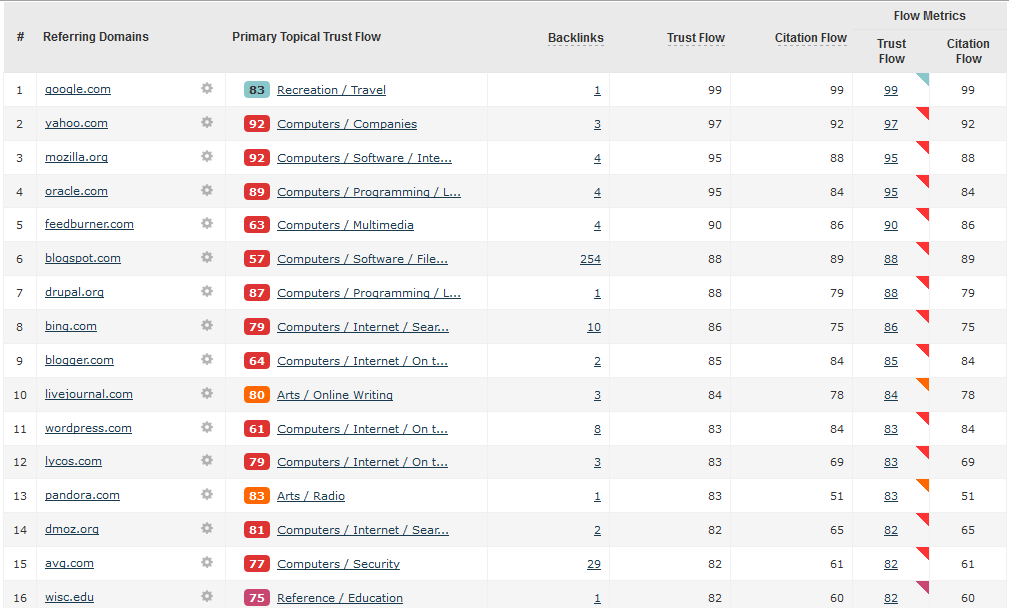Select the livejournal.com domain link

coord(89,394)
